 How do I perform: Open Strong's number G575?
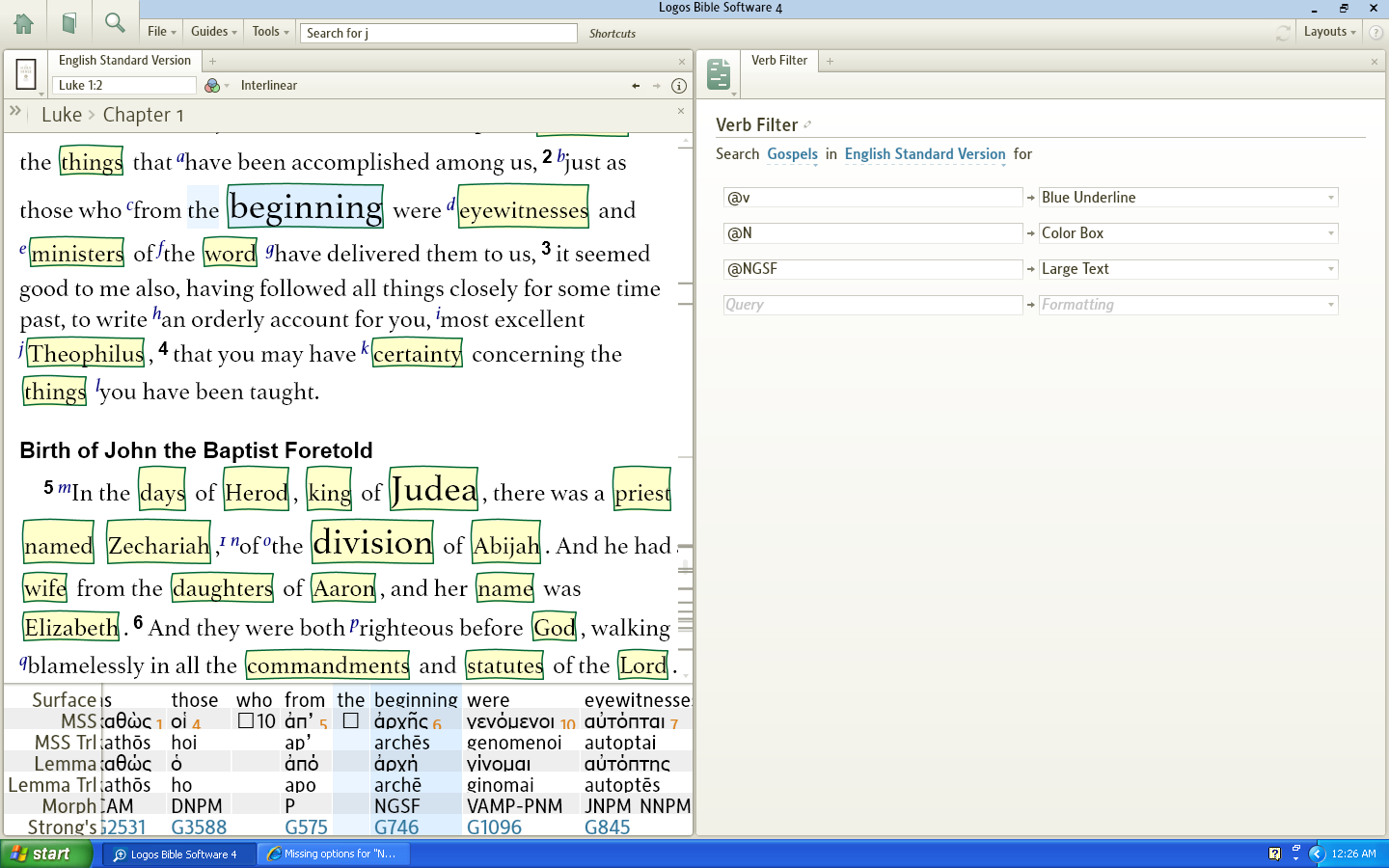coord(307,827)
